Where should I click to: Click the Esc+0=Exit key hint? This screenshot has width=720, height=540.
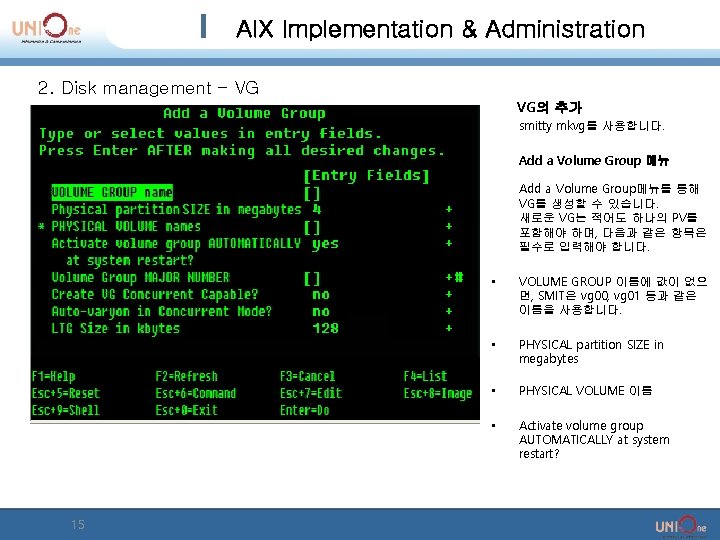186,410
